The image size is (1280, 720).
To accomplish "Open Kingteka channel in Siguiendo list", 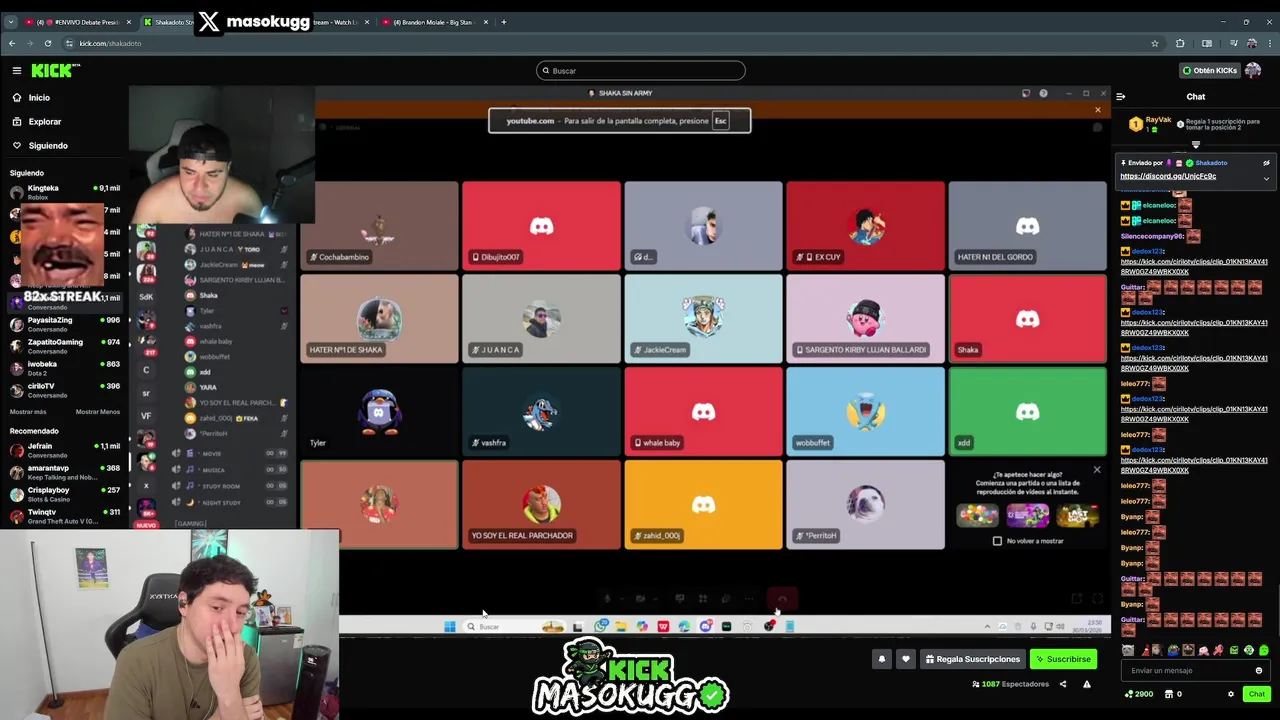I will (x=65, y=192).
